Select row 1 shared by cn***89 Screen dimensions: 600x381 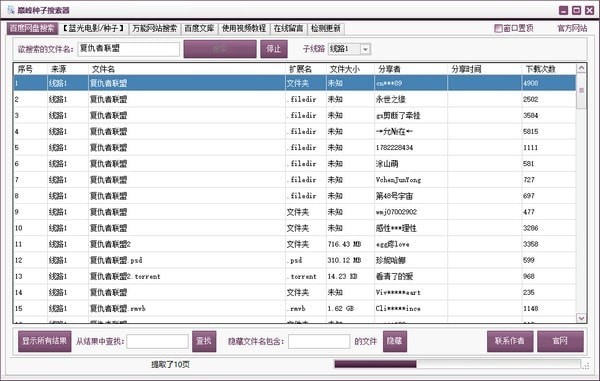294,83
